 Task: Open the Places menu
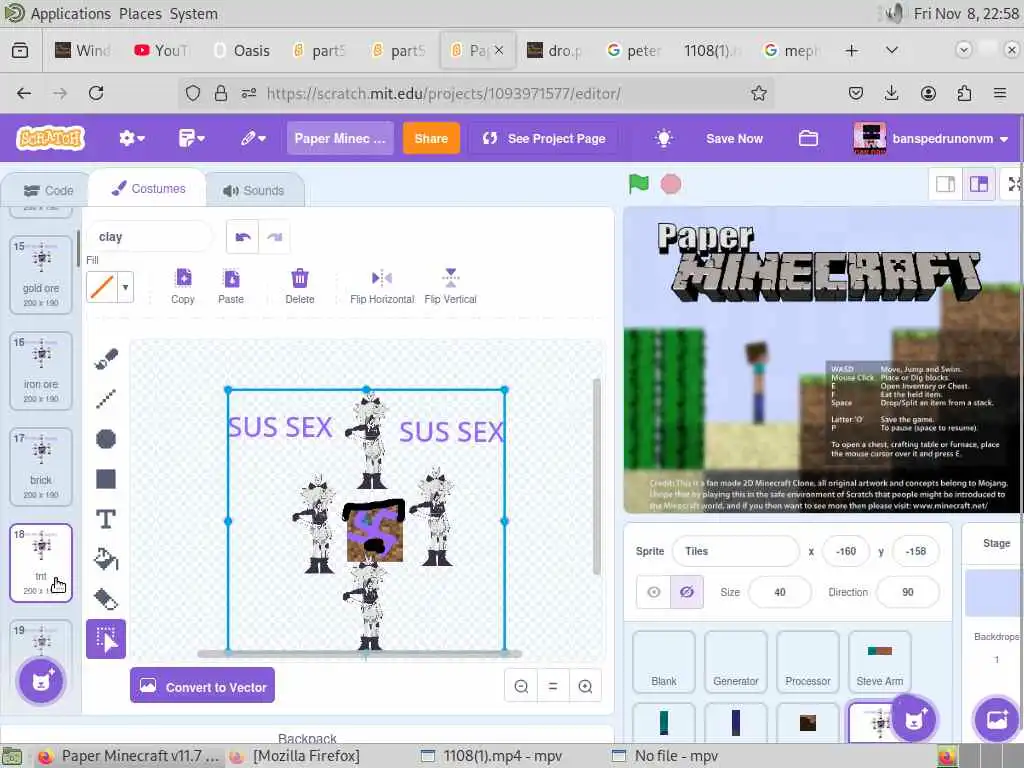pos(140,14)
